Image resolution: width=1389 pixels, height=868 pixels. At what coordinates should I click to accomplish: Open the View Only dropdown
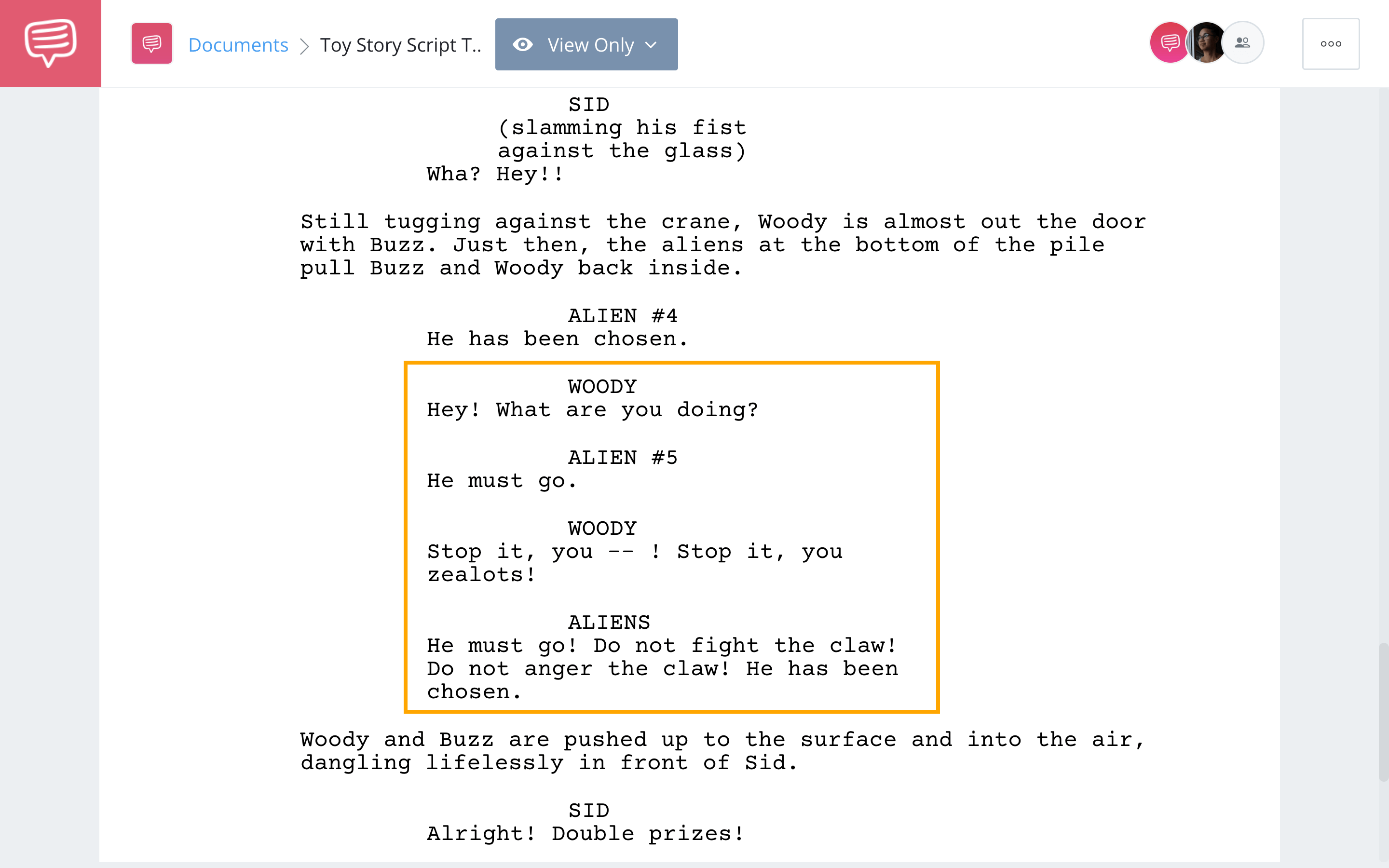tap(586, 44)
